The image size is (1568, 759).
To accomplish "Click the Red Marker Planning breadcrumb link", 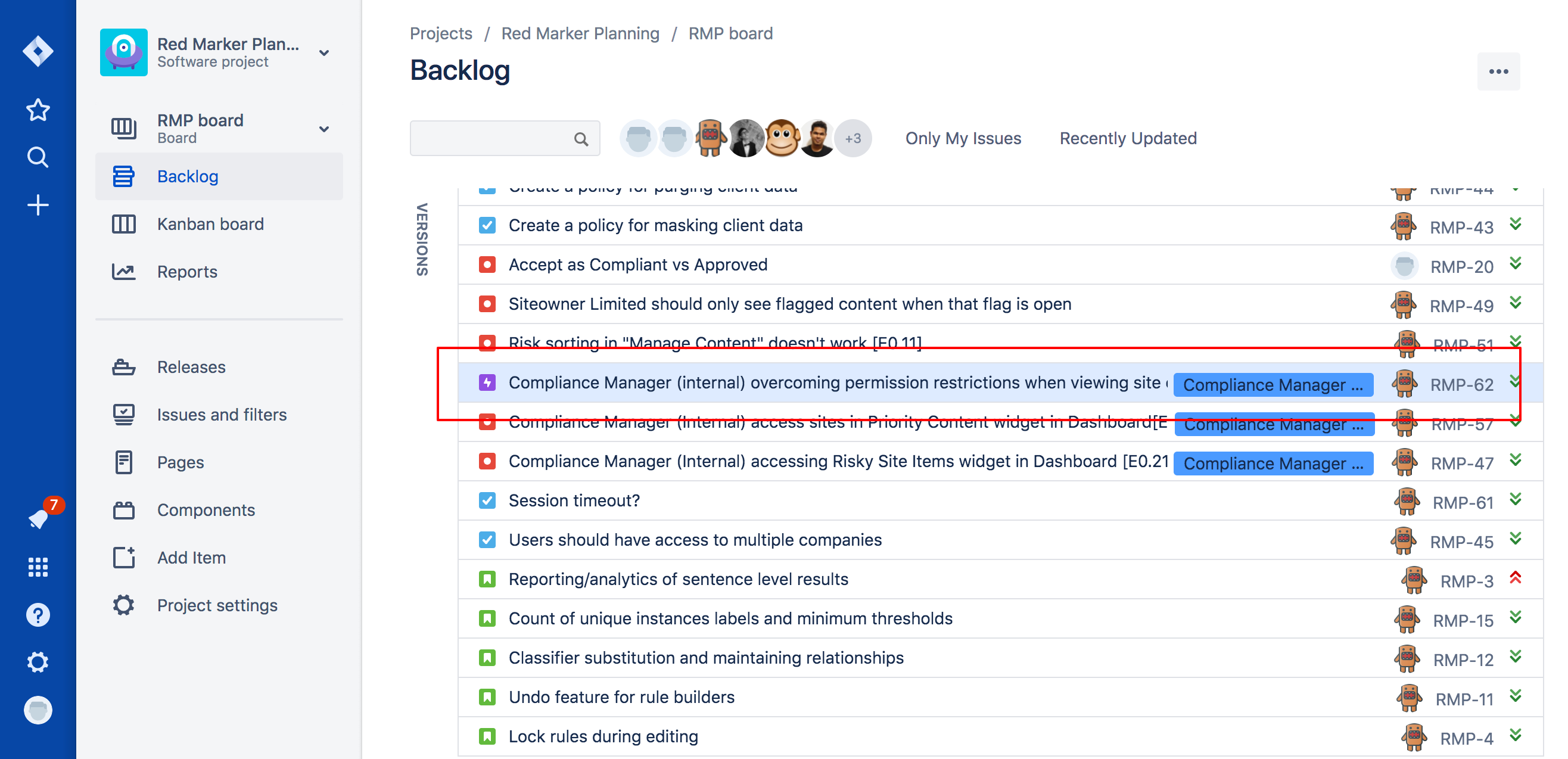I will click(580, 33).
